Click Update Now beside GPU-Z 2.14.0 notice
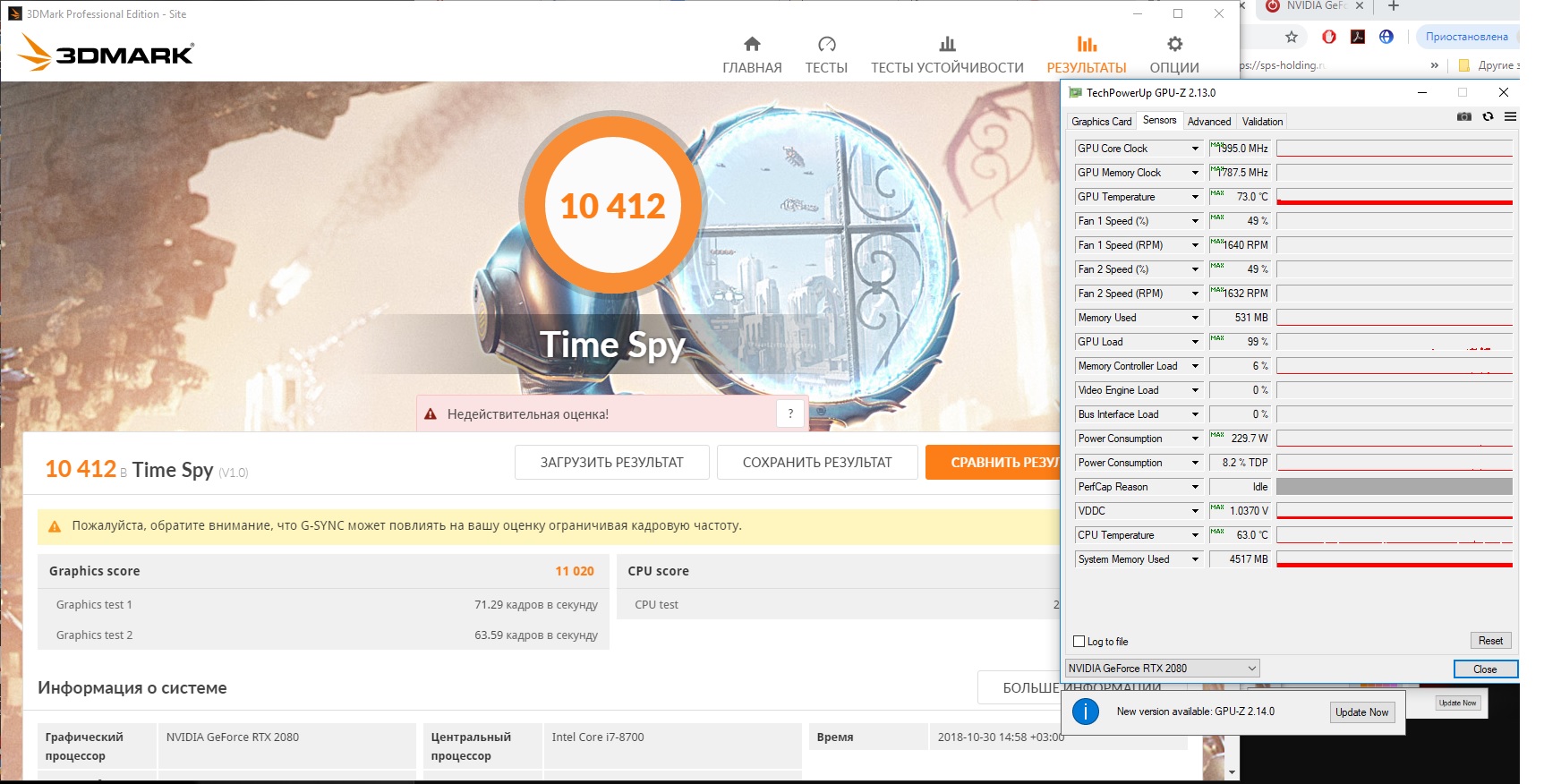The height and width of the screenshot is (784, 1561). click(x=1361, y=712)
